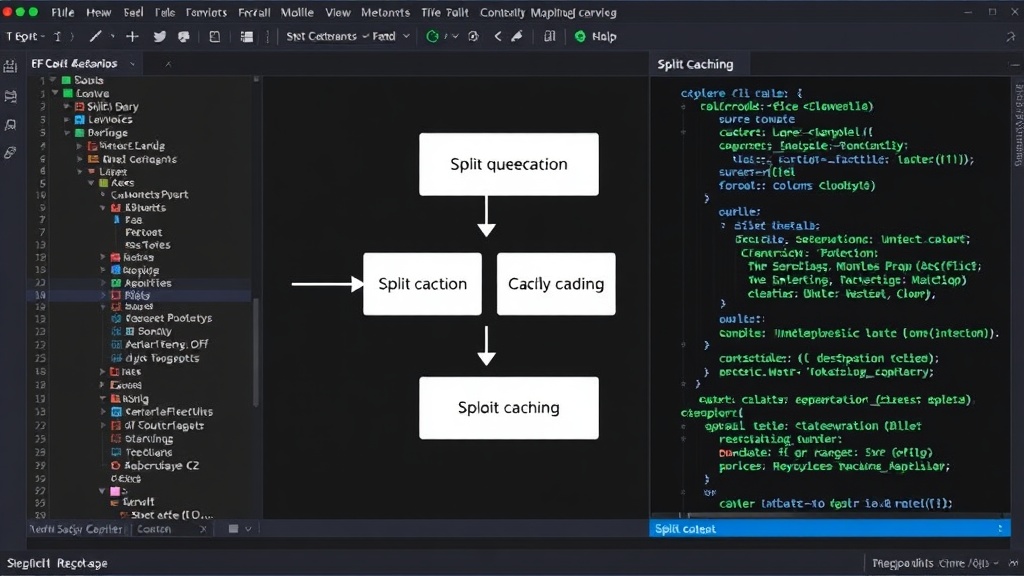Image resolution: width=1024 pixels, height=576 pixels.
Task: Click the left angle bracket back icon
Action: 498,37
